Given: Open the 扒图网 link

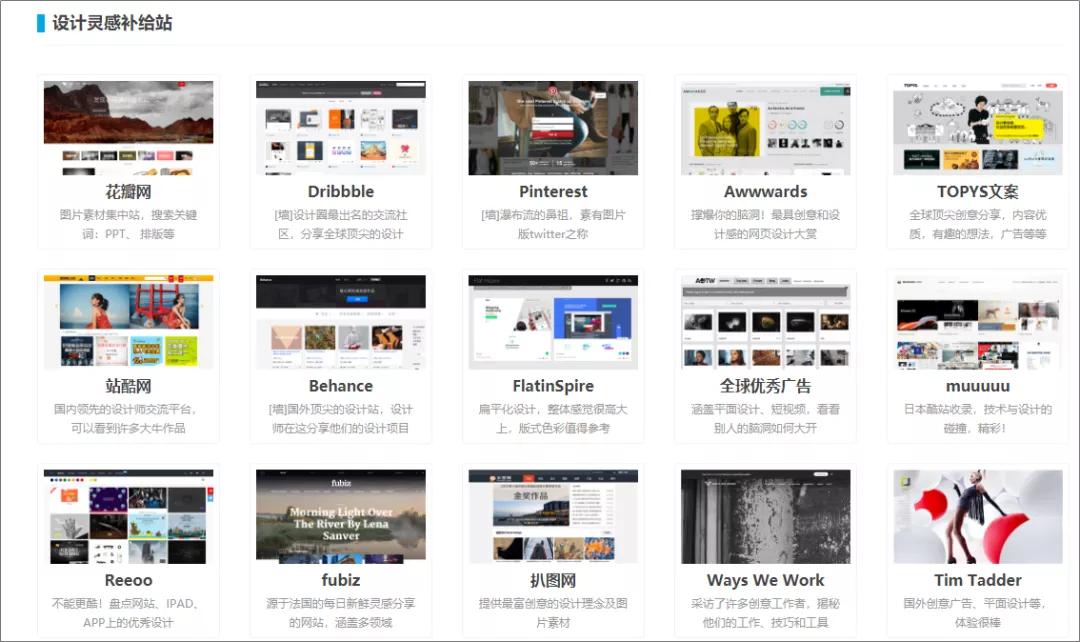Looking at the screenshot, I should [x=552, y=580].
